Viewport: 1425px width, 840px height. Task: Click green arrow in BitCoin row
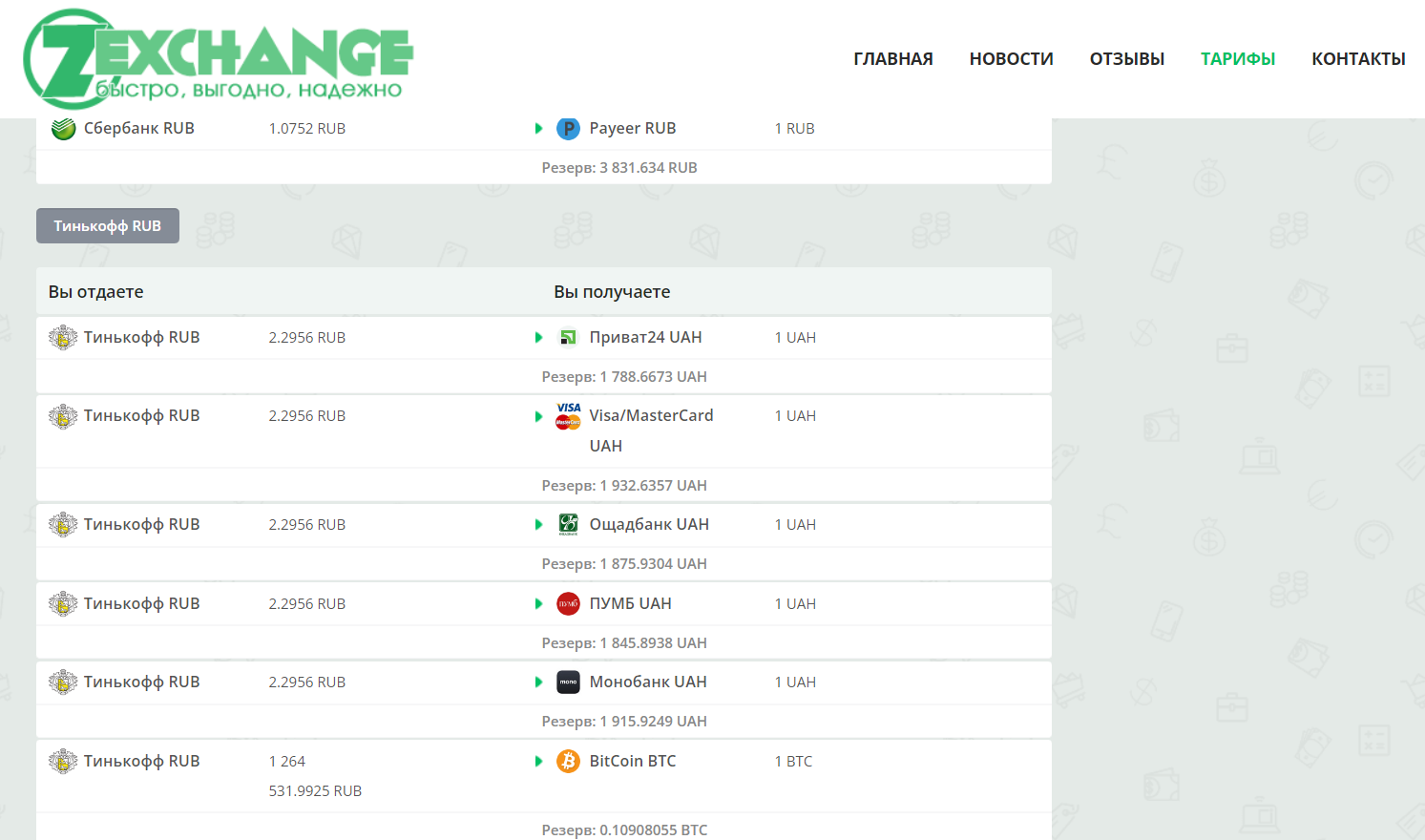pyautogui.click(x=538, y=762)
